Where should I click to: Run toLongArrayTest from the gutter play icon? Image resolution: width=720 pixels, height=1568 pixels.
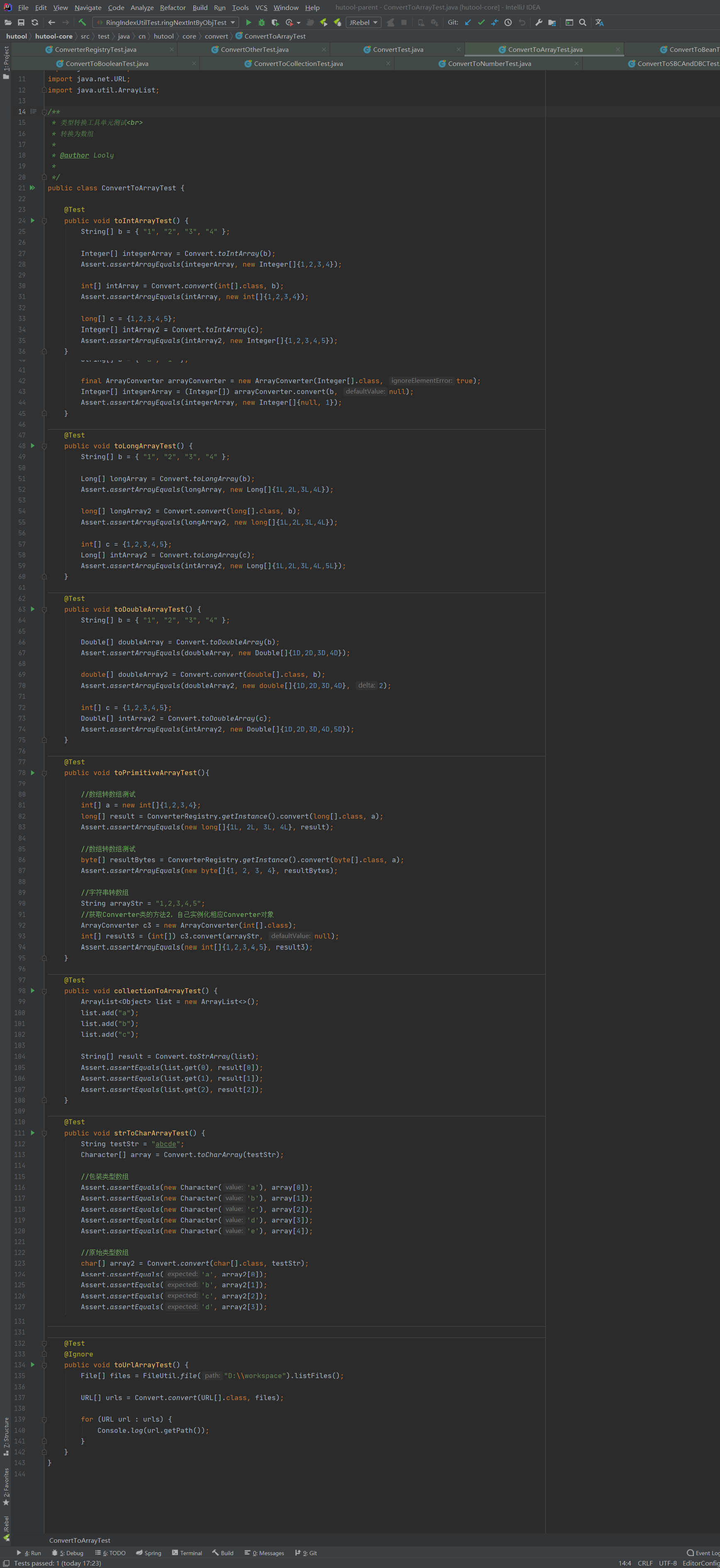[x=32, y=445]
